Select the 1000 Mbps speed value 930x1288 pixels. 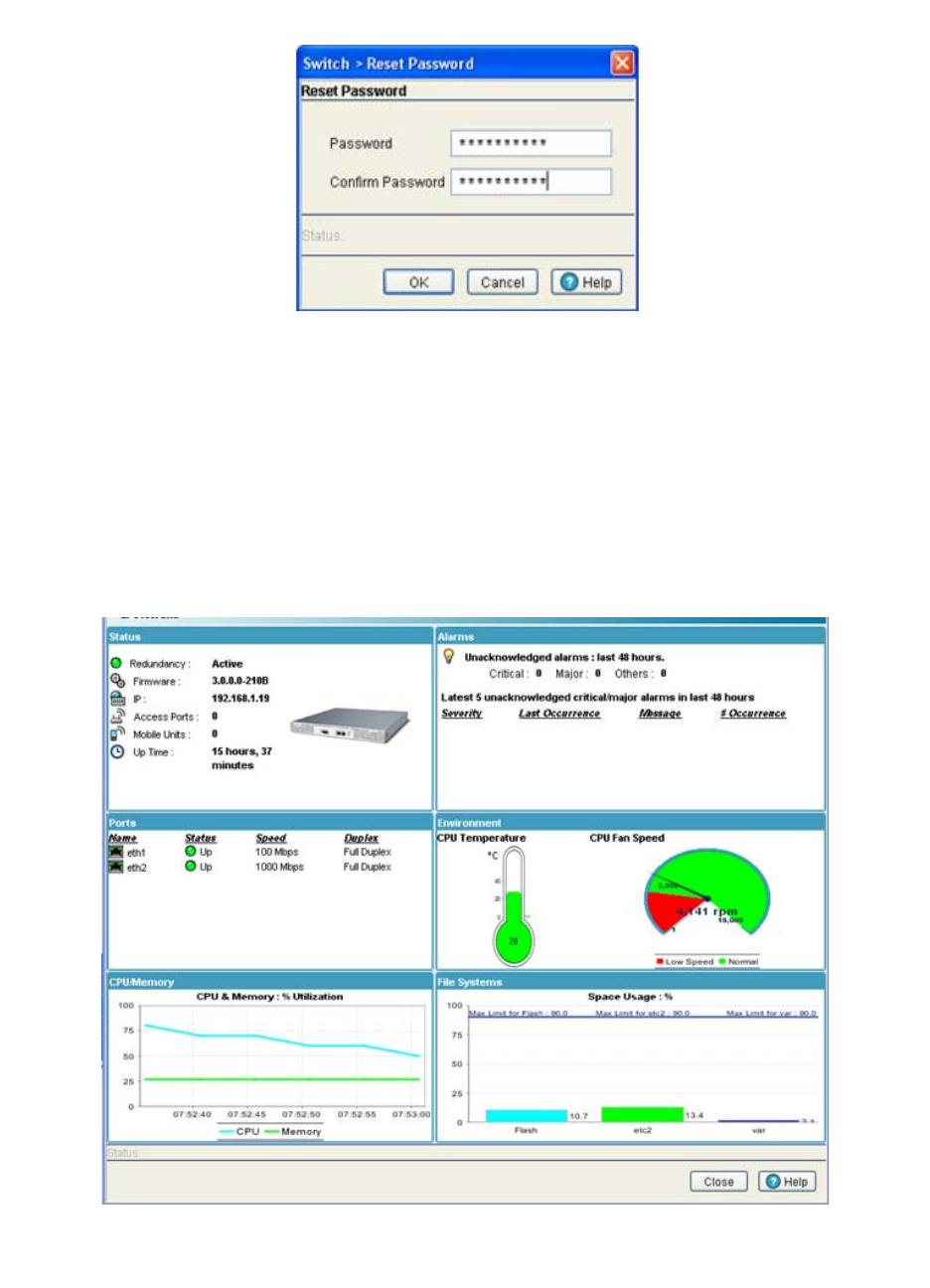coord(279,868)
